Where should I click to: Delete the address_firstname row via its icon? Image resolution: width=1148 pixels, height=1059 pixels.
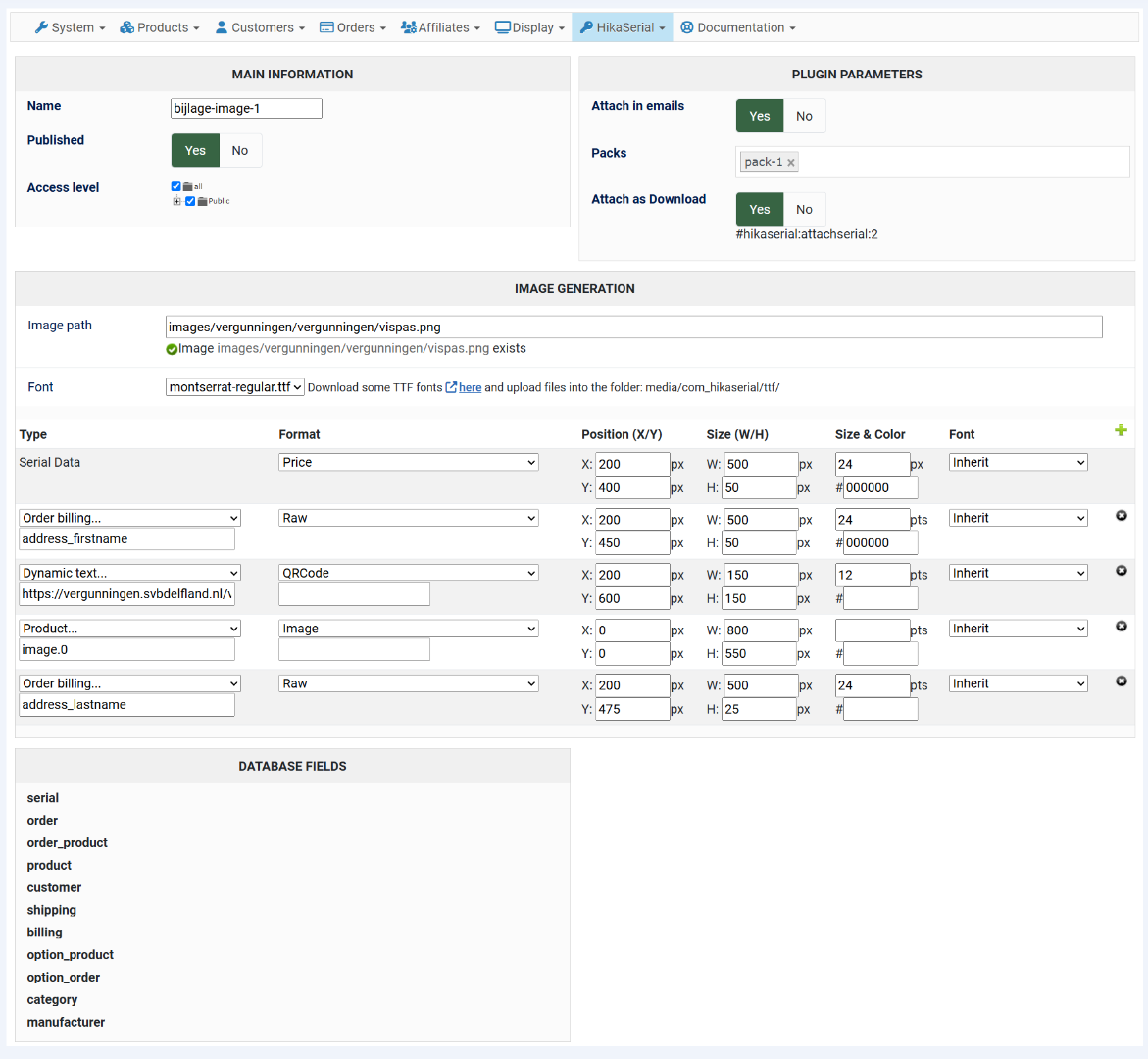click(1122, 516)
